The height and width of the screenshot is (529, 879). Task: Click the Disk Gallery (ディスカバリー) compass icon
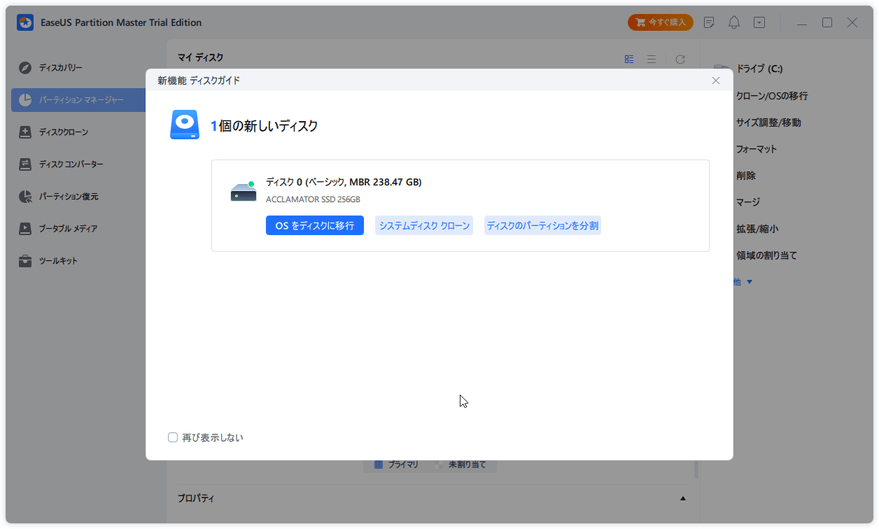(25, 68)
